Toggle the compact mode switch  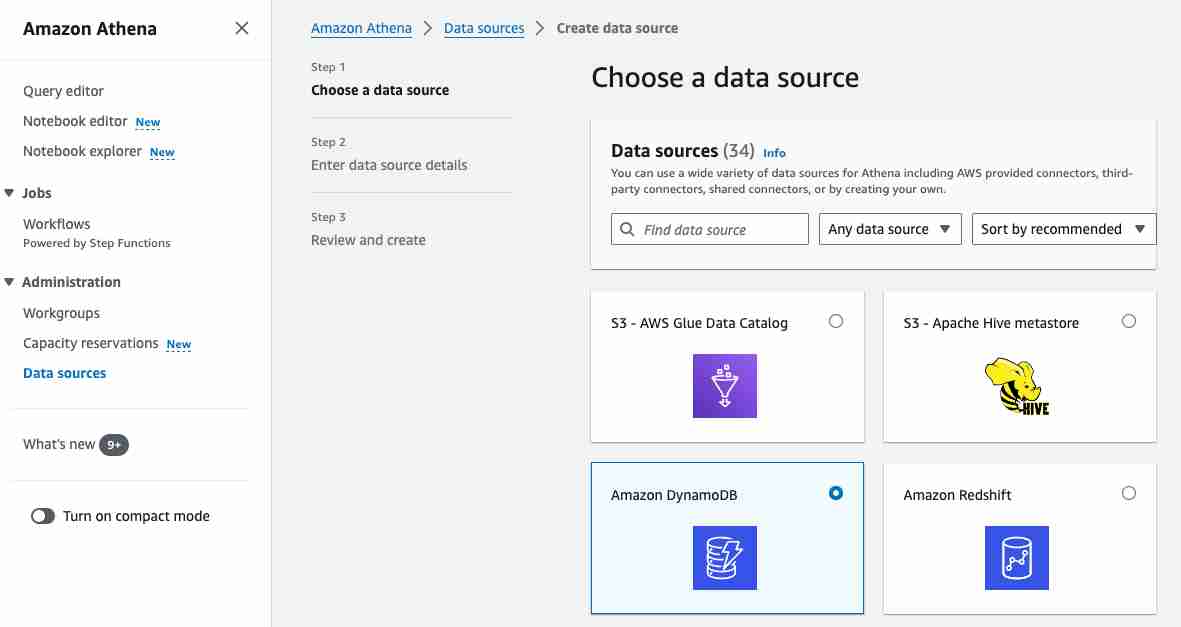point(43,516)
